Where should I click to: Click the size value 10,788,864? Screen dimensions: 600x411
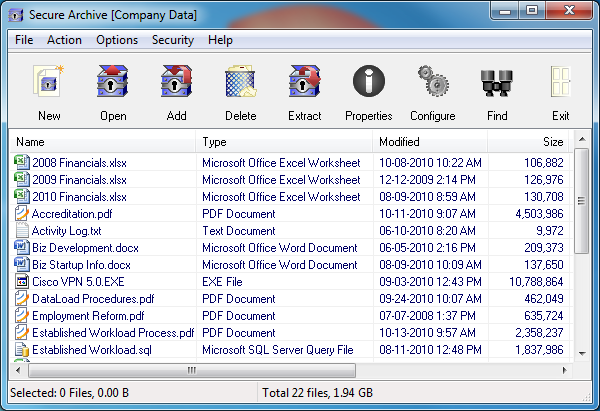(x=536, y=282)
